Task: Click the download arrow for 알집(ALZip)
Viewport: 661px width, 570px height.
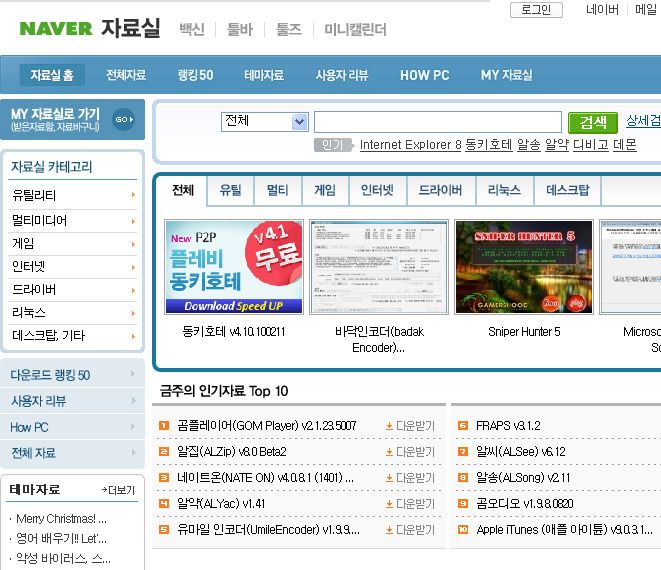Action: [x=389, y=452]
